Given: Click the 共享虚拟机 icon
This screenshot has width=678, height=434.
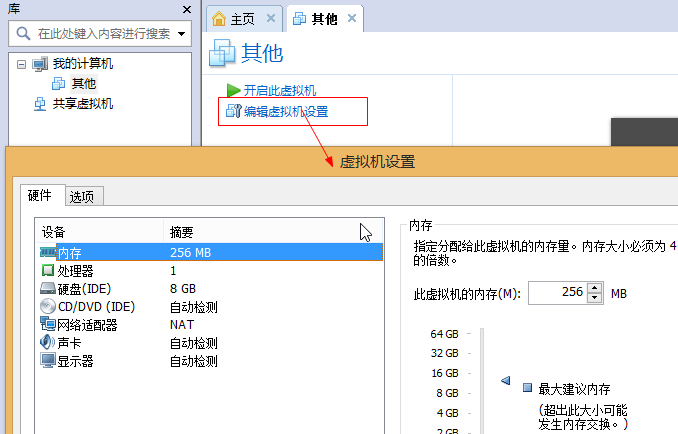Looking at the screenshot, I should coord(40,104).
